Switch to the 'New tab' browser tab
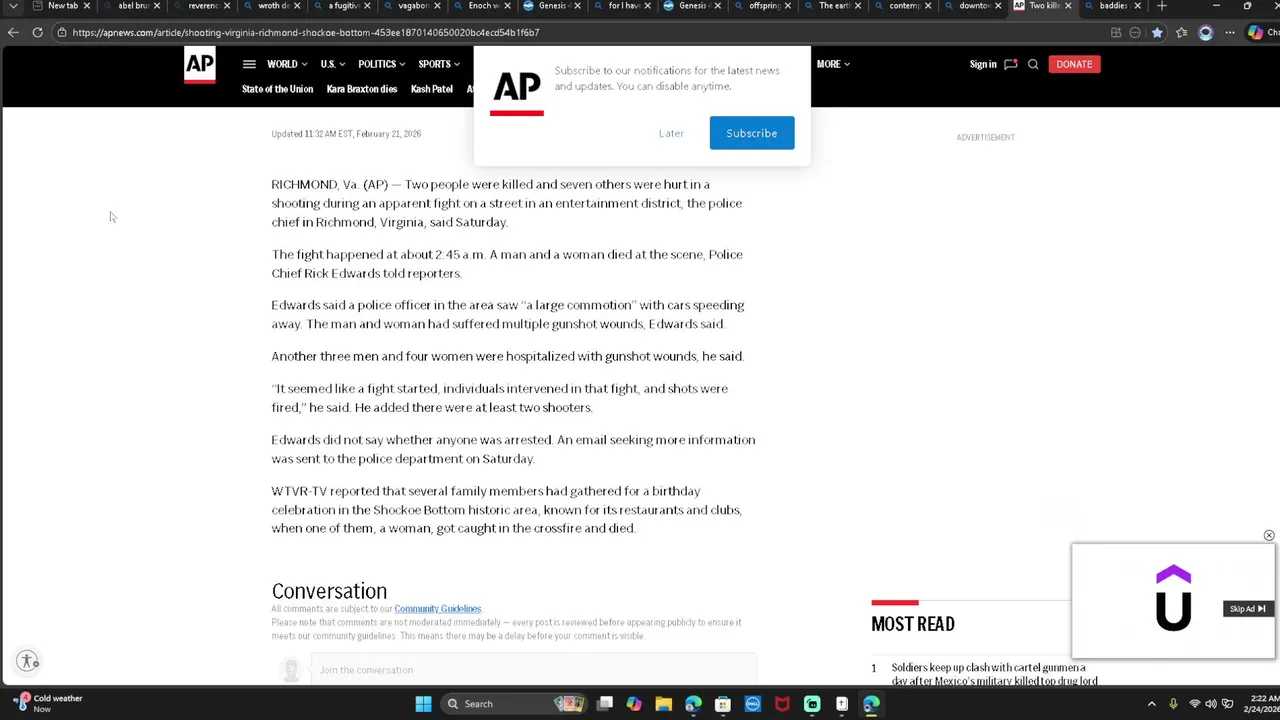Screen dimensions: 1280x720 click(x=62, y=6)
